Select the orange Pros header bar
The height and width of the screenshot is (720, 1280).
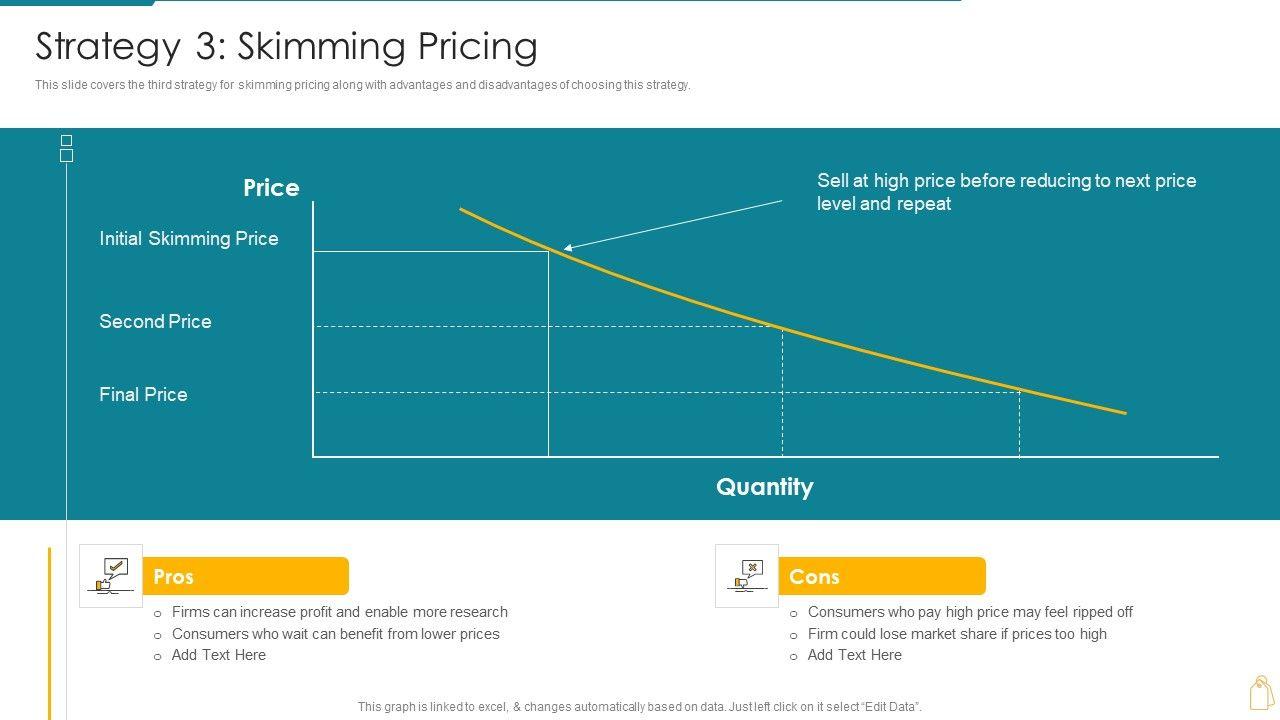[x=246, y=576]
